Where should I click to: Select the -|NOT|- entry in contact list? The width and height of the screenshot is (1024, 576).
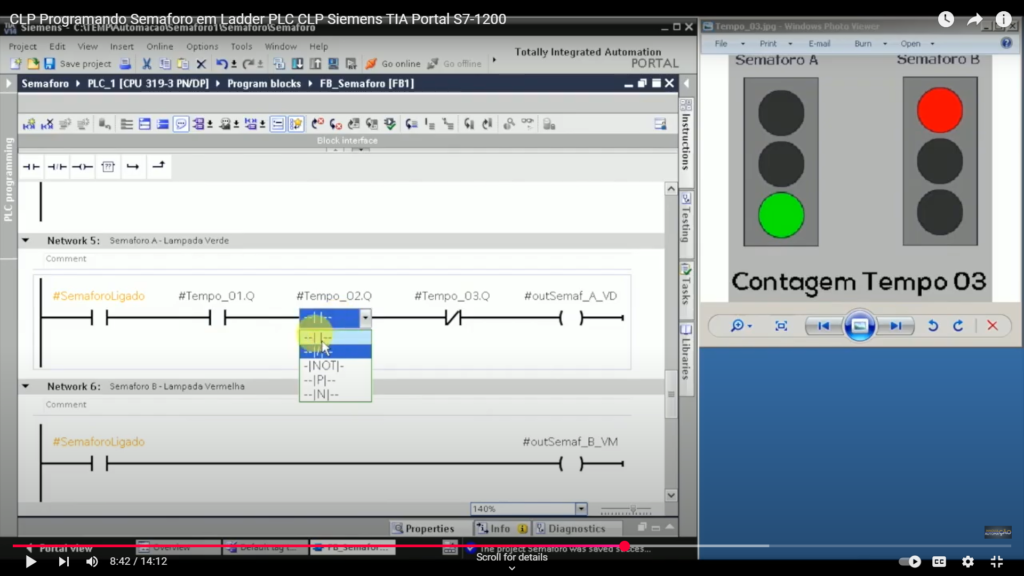335,366
